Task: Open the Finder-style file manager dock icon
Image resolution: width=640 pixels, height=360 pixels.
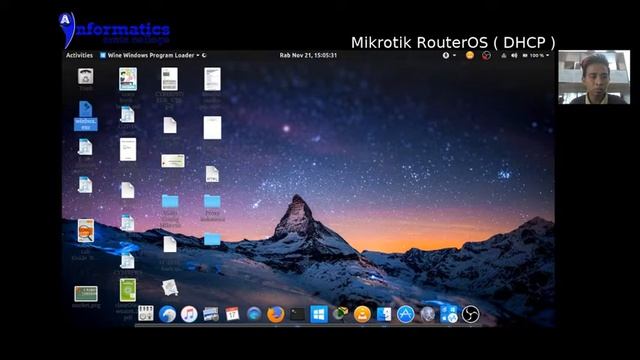Action: pyautogui.click(x=384, y=314)
